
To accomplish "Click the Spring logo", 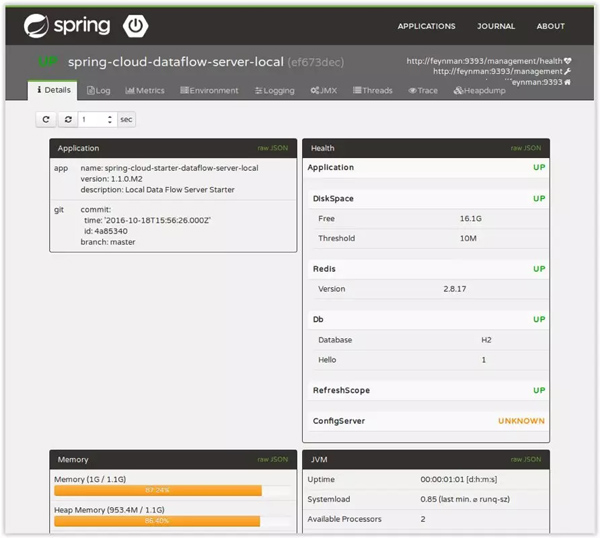I will point(66,26).
